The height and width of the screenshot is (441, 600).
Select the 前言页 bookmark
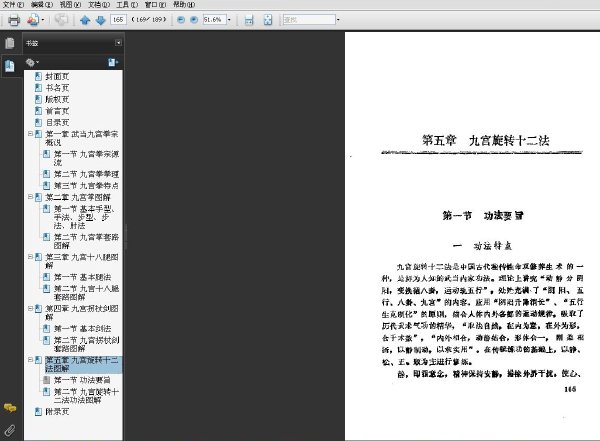pos(57,111)
